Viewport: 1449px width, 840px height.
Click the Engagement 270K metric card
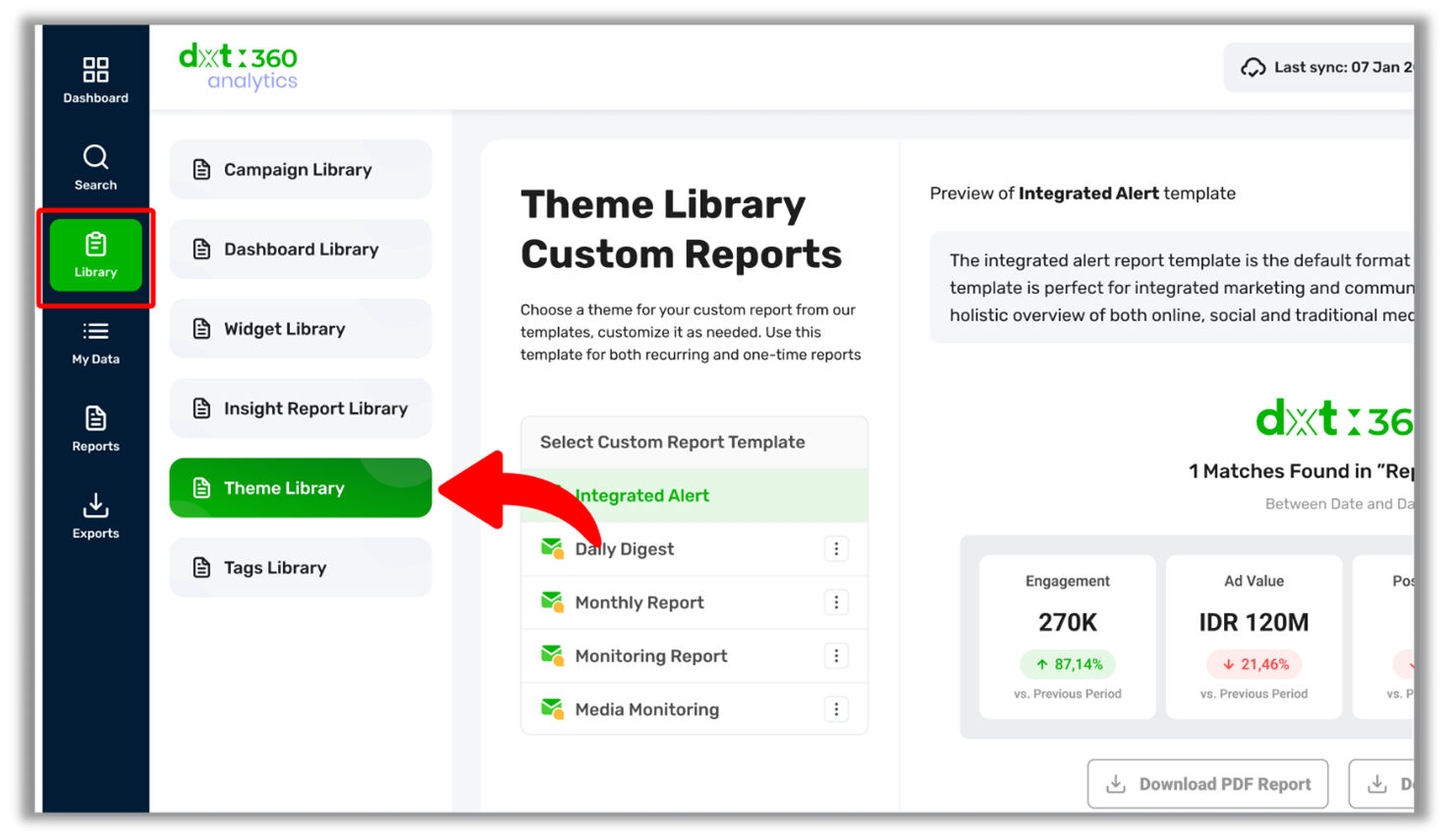pos(1068,637)
